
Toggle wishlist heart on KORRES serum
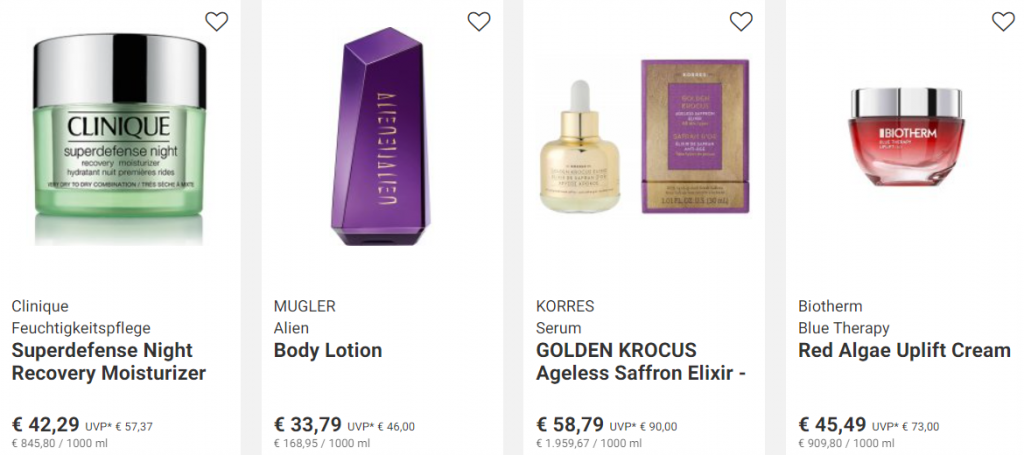coord(741,22)
